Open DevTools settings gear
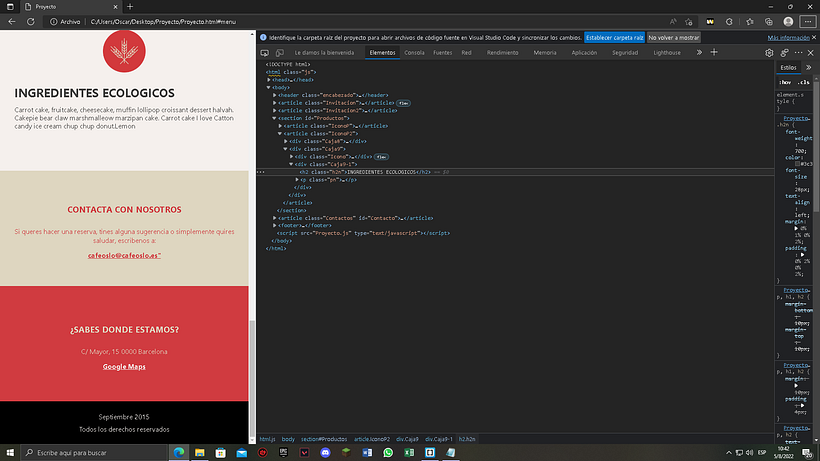 coord(769,53)
